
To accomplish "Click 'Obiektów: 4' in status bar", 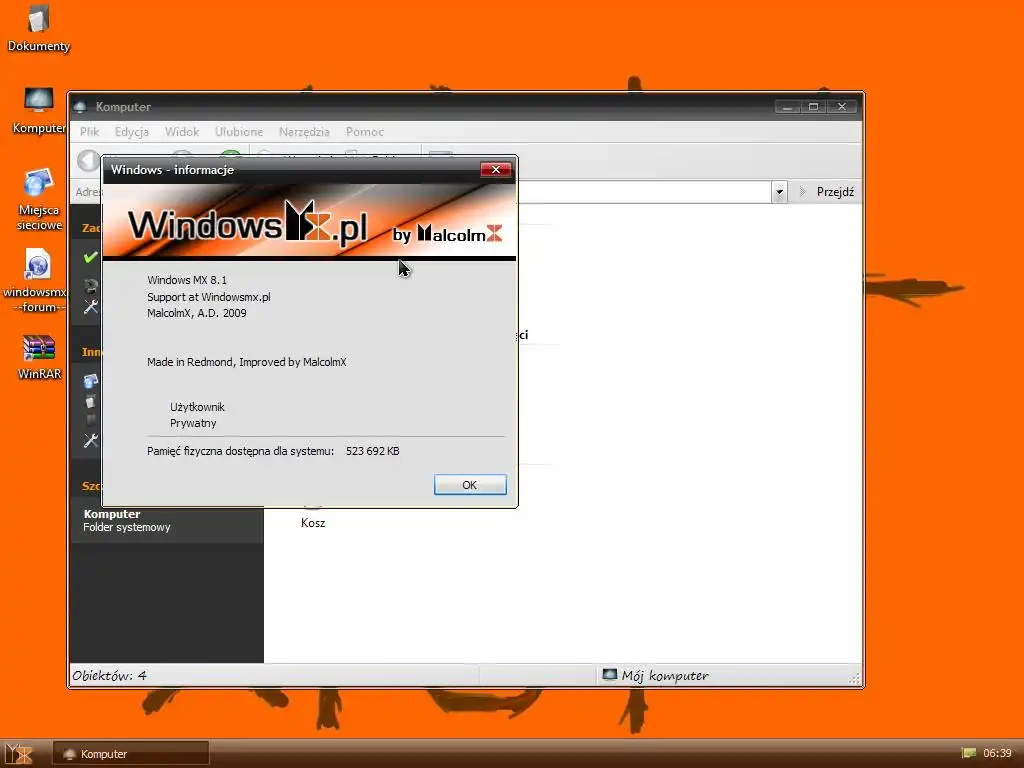I will tap(110, 675).
